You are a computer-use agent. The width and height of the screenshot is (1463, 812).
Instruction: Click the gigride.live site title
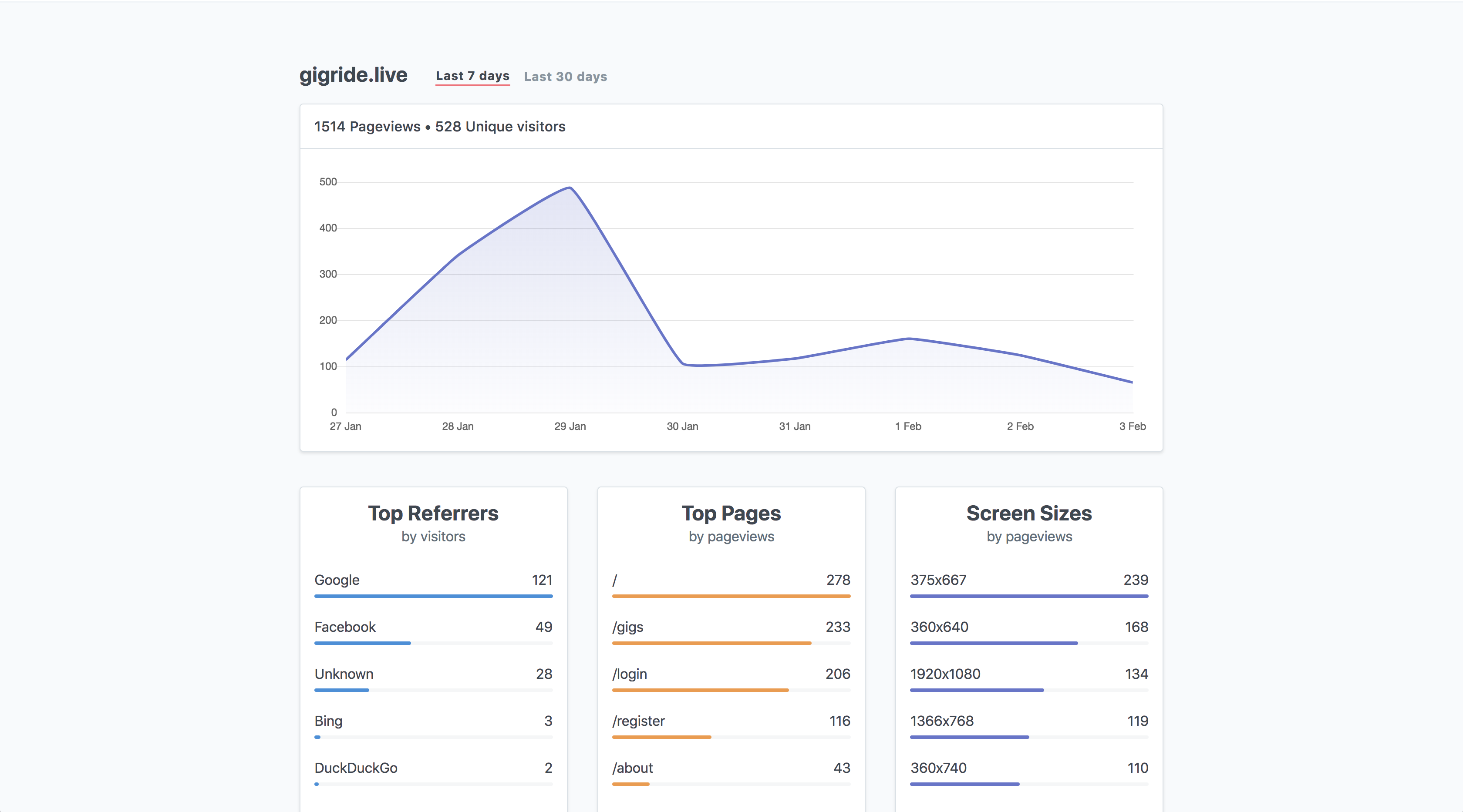[353, 75]
